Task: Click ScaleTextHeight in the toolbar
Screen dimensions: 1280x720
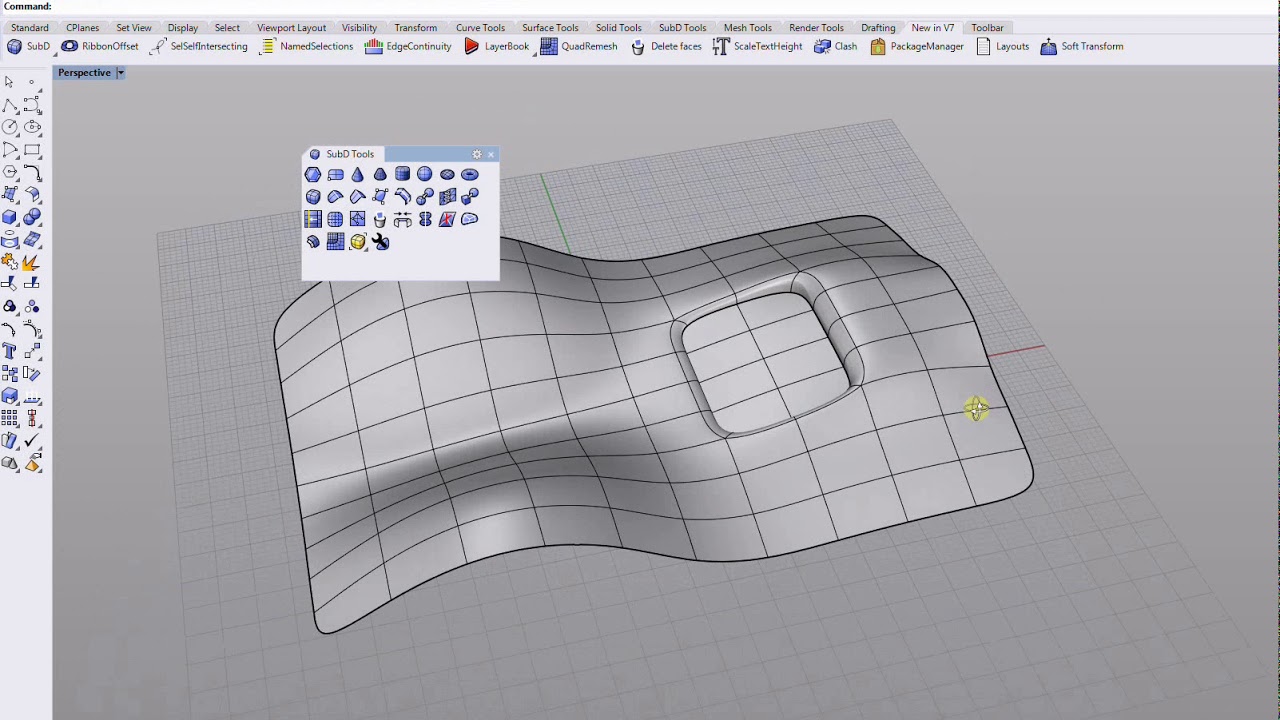Action: pyautogui.click(x=757, y=47)
